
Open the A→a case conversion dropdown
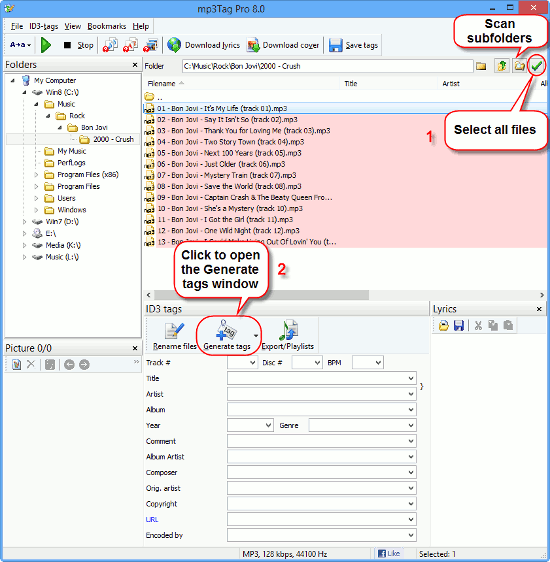pos(20,45)
